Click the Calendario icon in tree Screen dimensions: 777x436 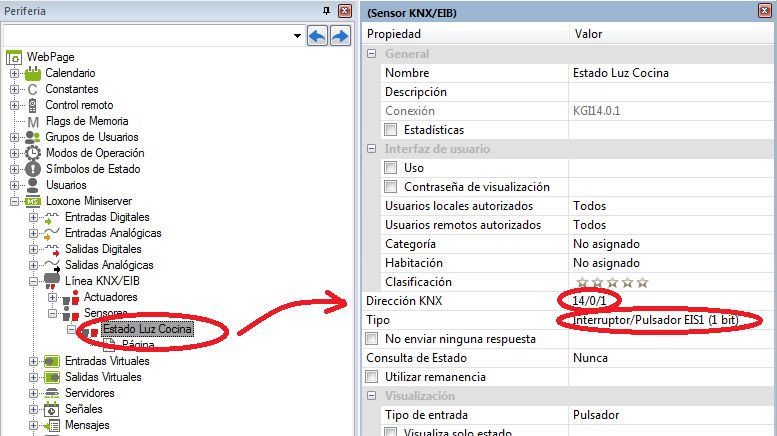[33, 73]
